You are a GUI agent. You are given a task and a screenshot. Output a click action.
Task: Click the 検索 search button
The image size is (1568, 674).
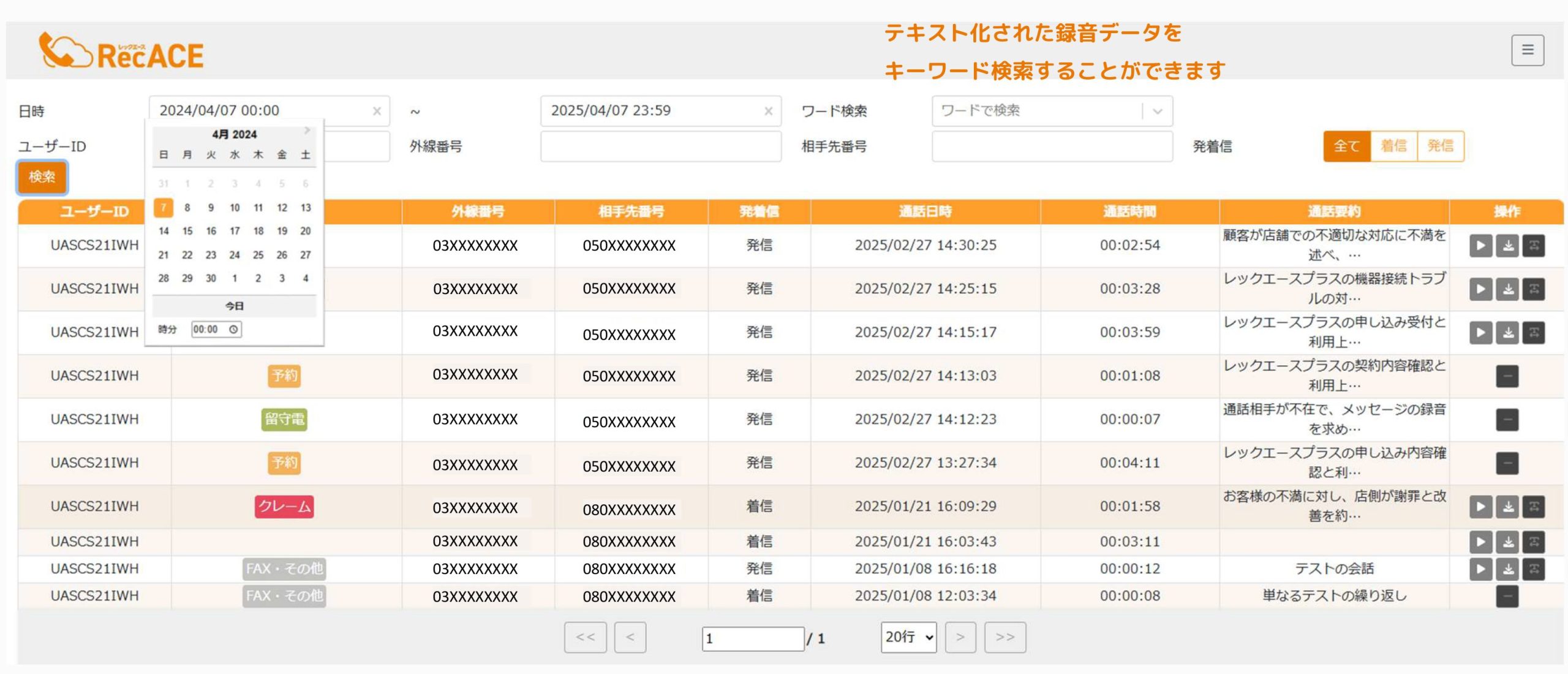(x=41, y=178)
